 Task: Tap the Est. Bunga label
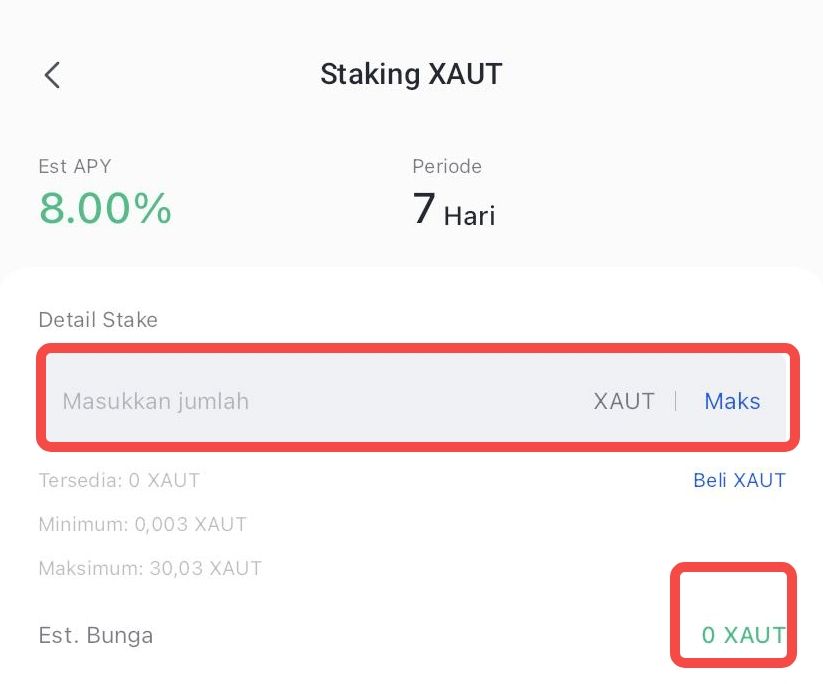pos(94,635)
